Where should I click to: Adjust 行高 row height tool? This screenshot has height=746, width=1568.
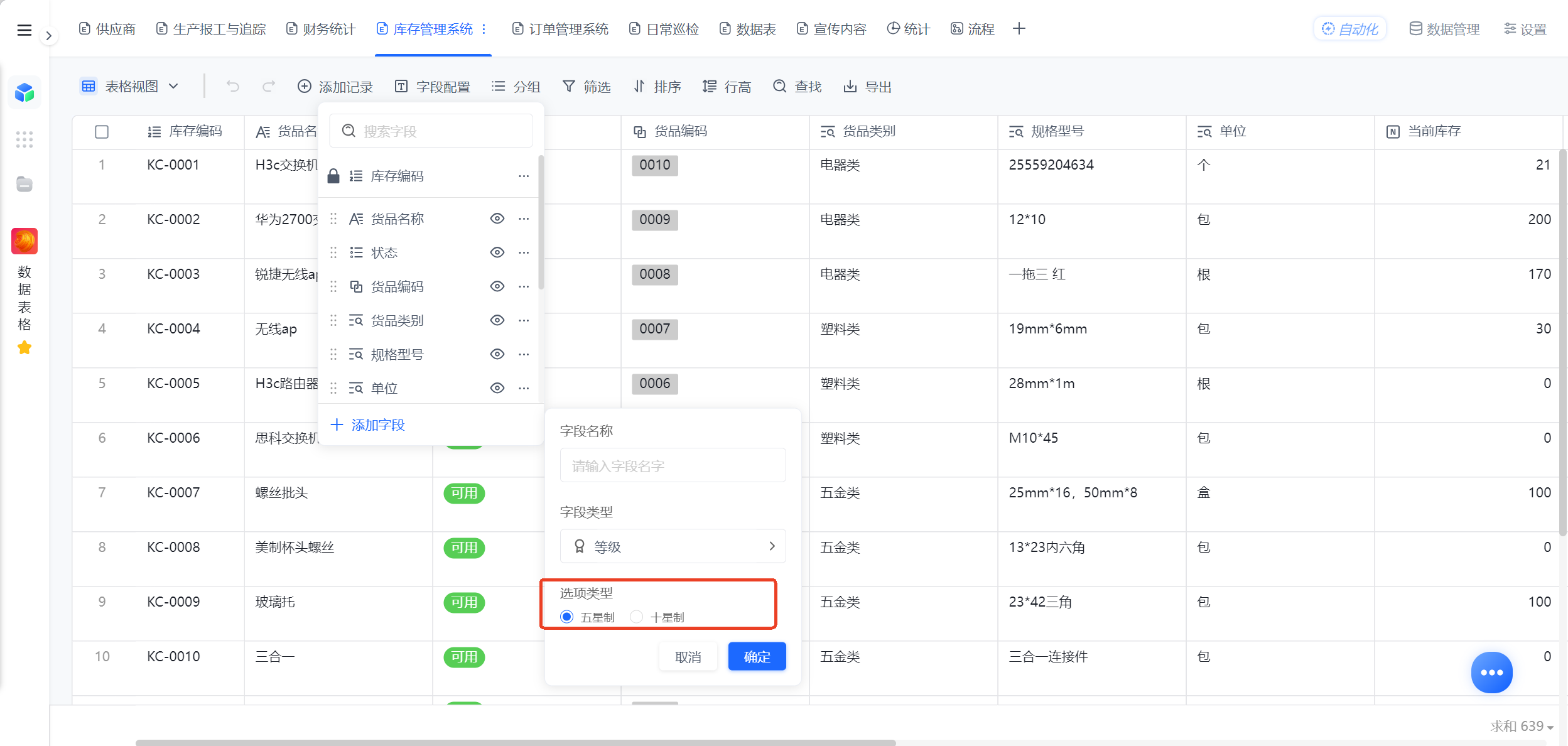tap(727, 87)
